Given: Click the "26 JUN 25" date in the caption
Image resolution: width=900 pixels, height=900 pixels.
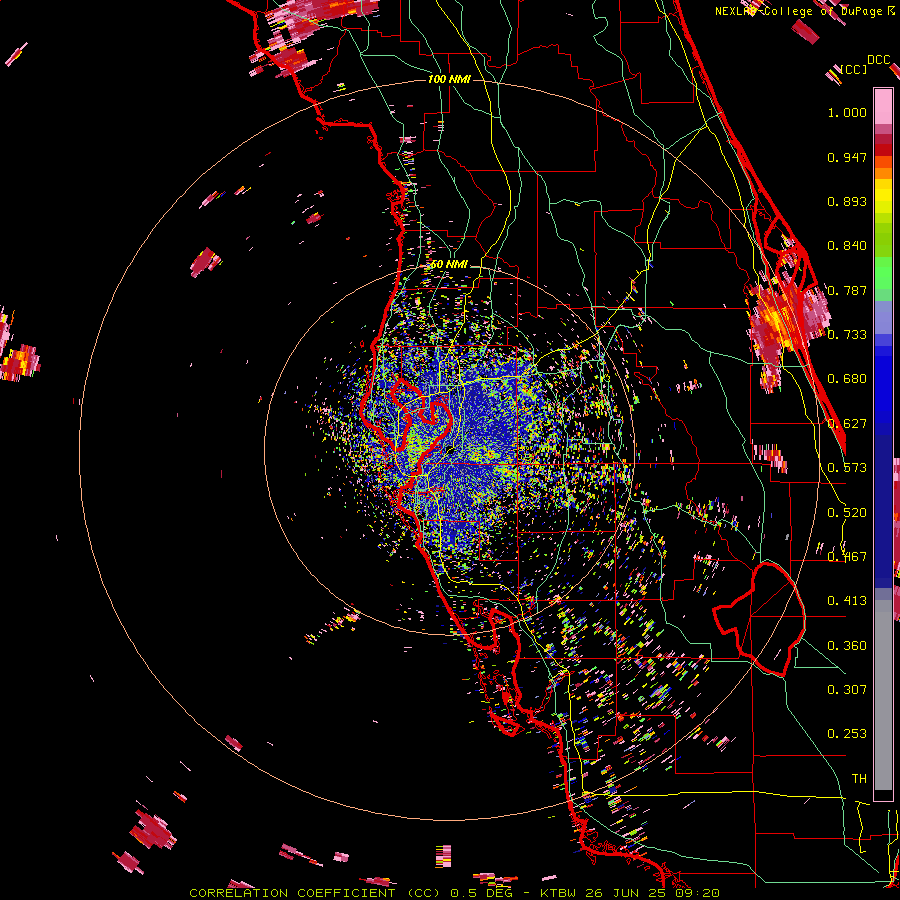Looking at the screenshot, I should [623, 893].
